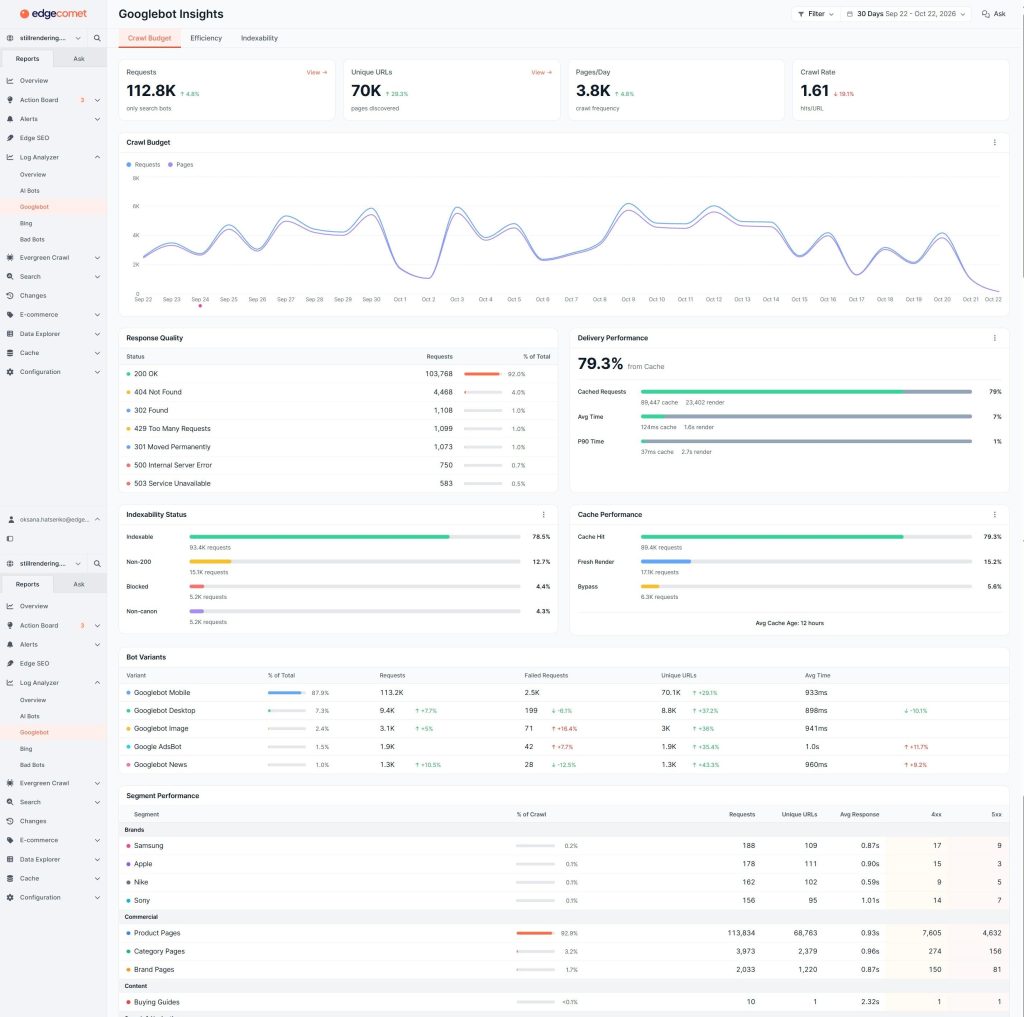Expand Cache with its chevron in the upper sidebar
Viewport: 1024px width, 1017px height.
click(97, 353)
